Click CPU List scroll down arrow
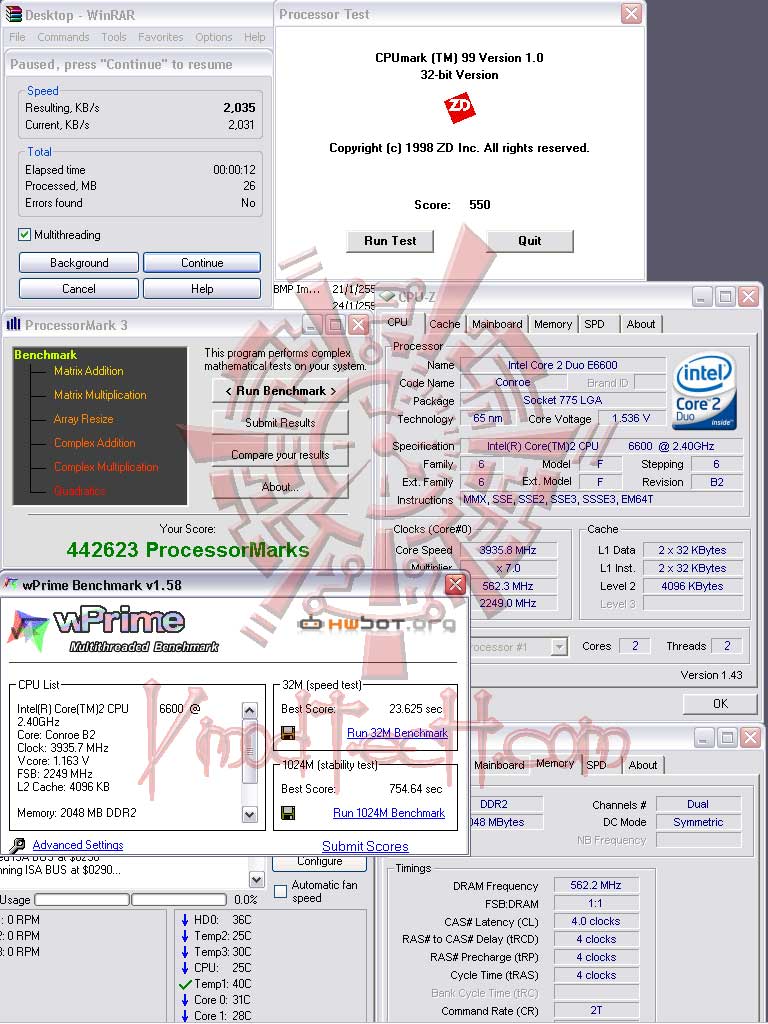Screen dimensions: 768x1024 pyautogui.click(x=249, y=814)
